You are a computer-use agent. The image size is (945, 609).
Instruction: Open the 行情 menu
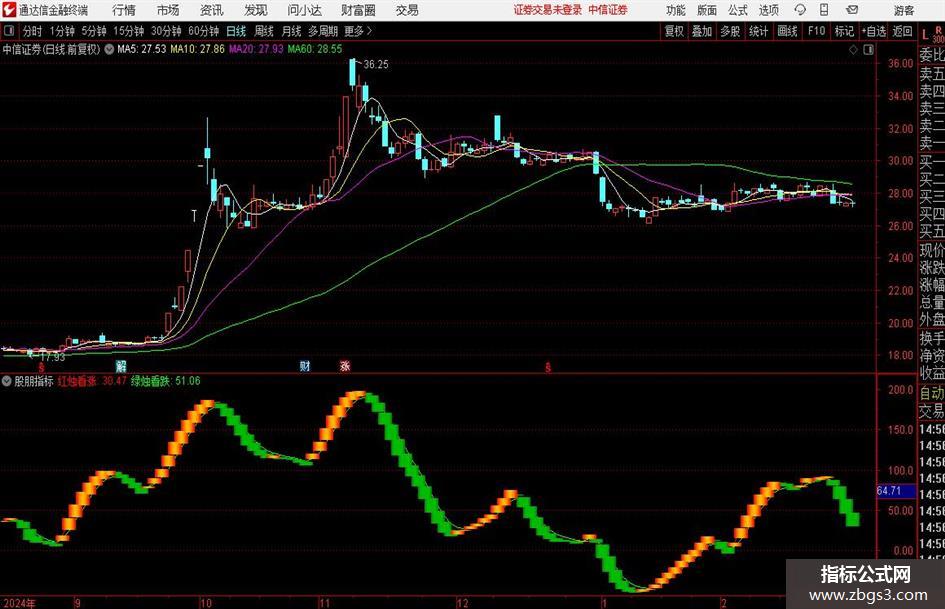(x=124, y=10)
